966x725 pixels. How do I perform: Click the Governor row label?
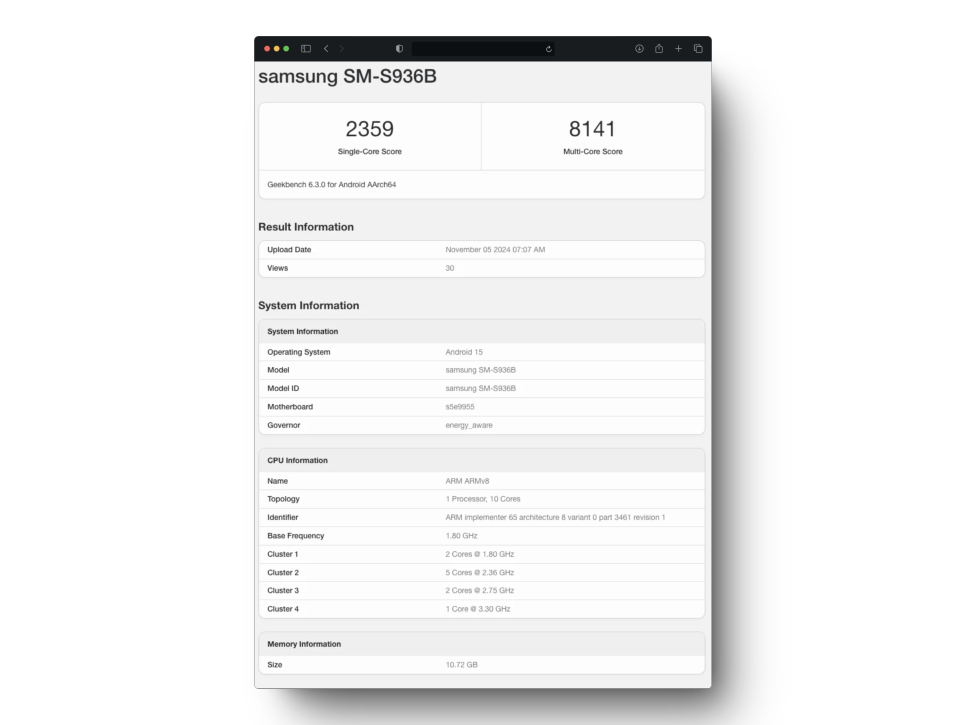click(283, 426)
